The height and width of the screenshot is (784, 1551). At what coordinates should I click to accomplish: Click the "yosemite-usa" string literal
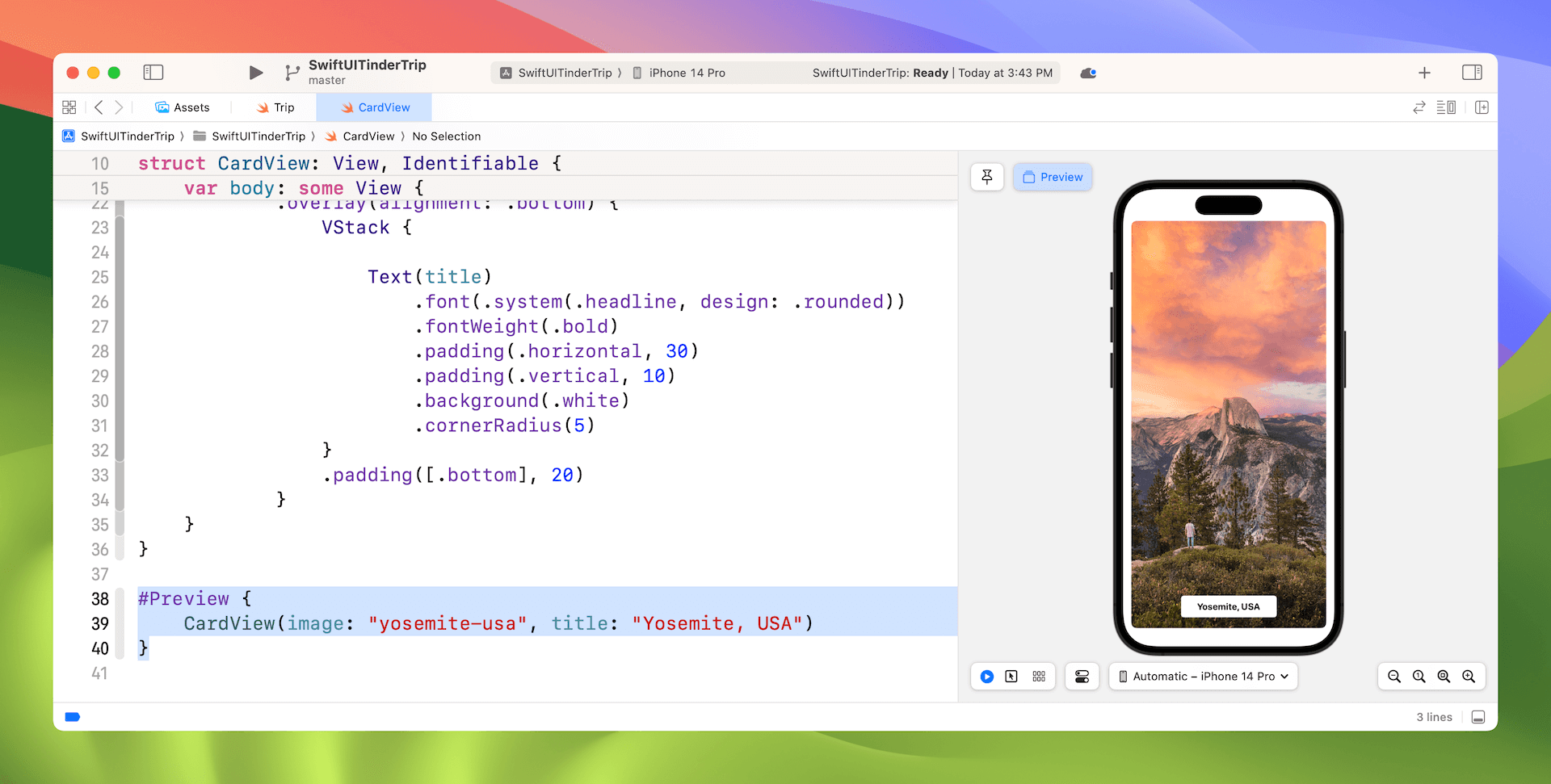coord(448,624)
